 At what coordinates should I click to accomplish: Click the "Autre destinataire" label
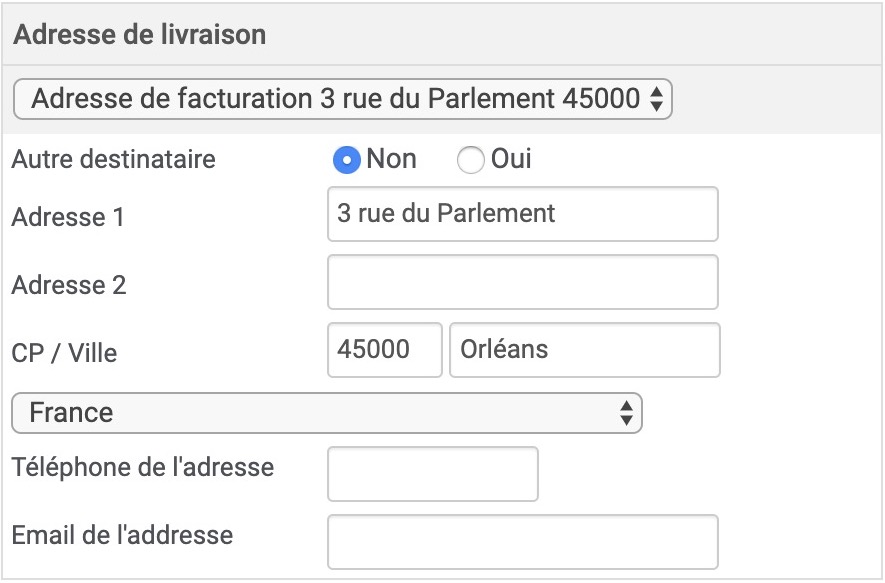[113, 159]
